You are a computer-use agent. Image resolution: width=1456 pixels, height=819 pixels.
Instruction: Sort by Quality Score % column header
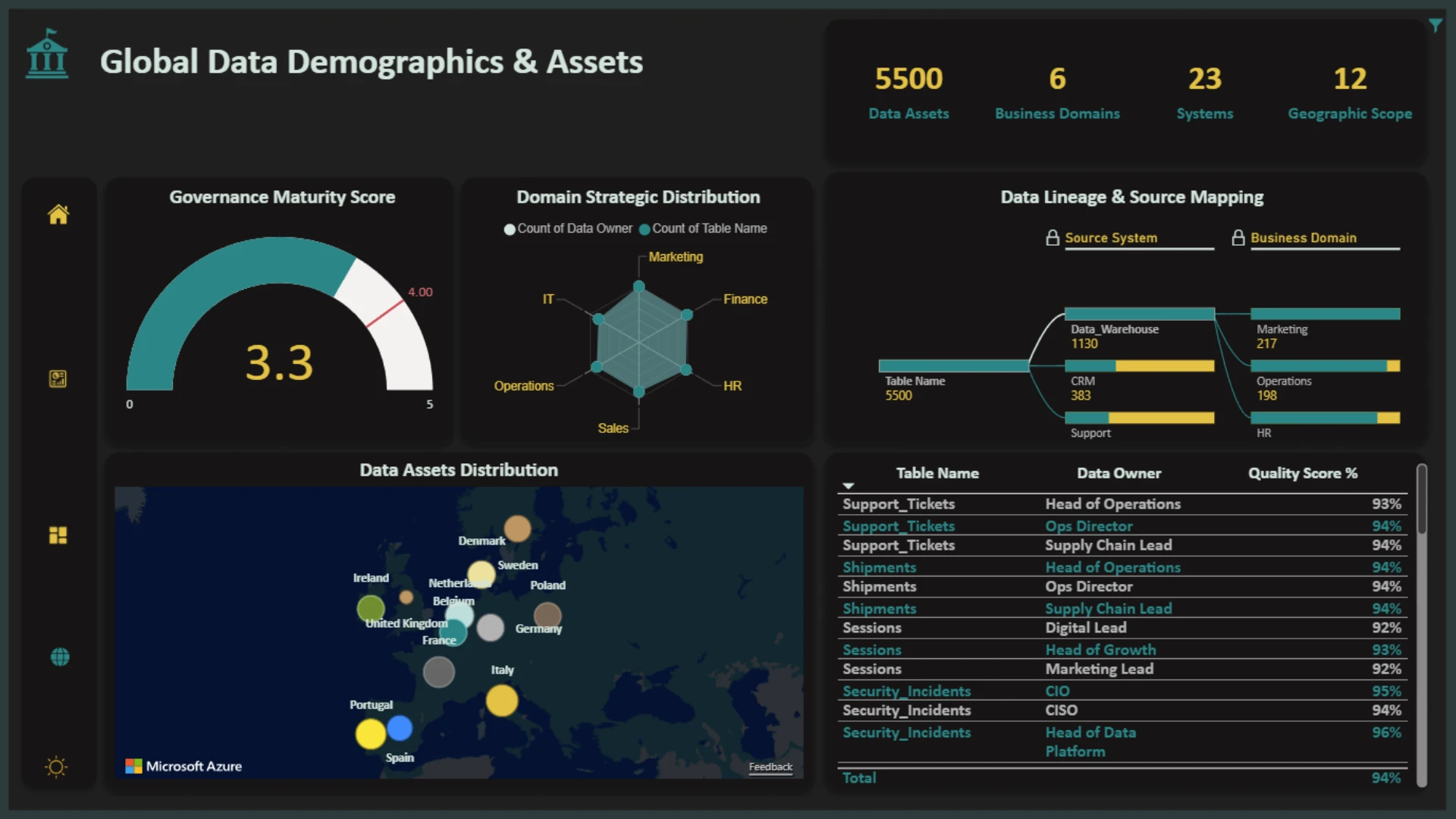1303,473
